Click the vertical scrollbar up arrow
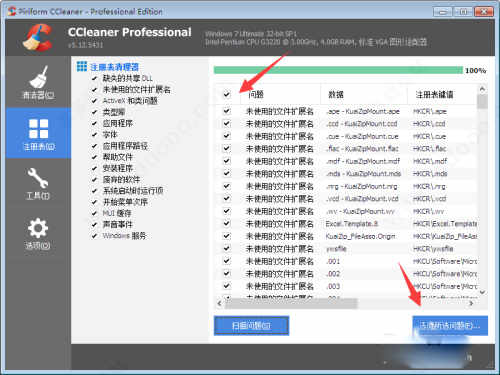Image resolution: width=500 pixels, height=375 pixels. click(482, 89)
